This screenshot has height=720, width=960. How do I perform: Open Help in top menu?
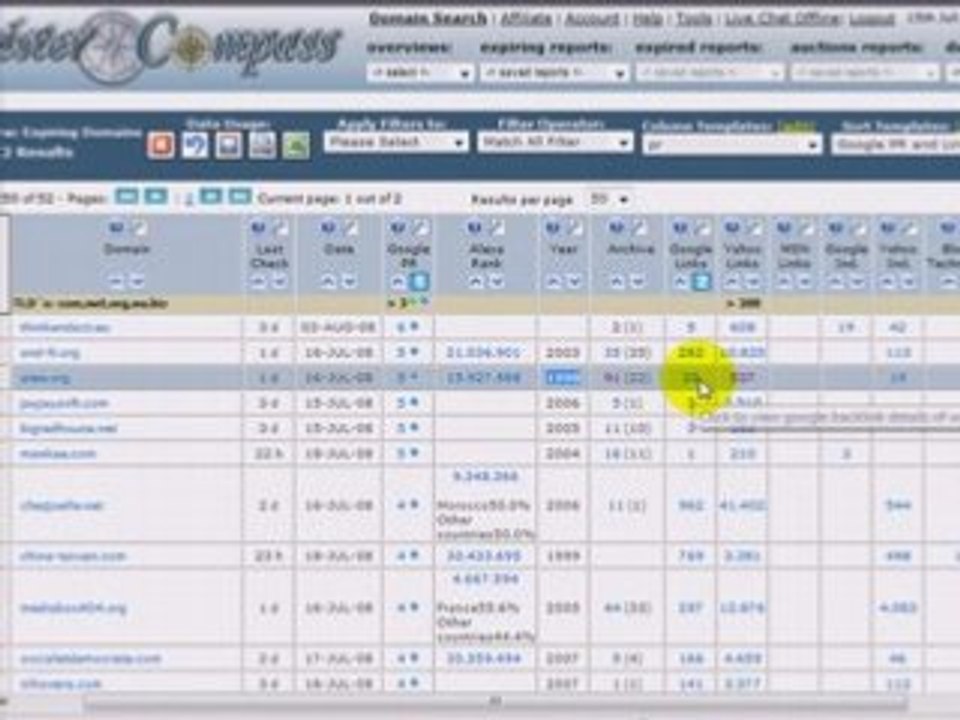[x=647, y=19]
